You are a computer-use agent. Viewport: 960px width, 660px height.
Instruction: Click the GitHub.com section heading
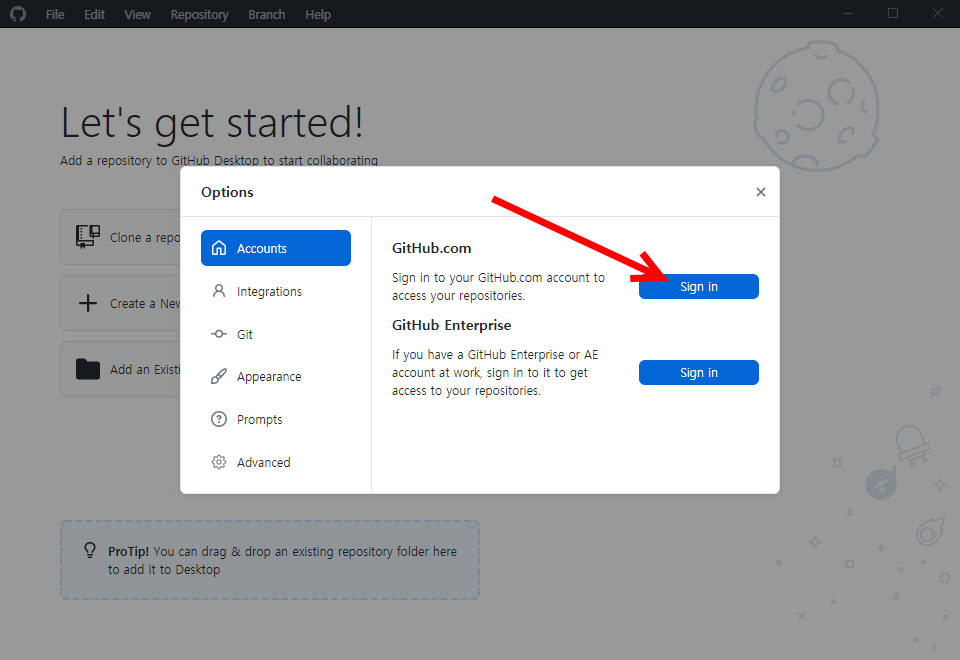432,248
